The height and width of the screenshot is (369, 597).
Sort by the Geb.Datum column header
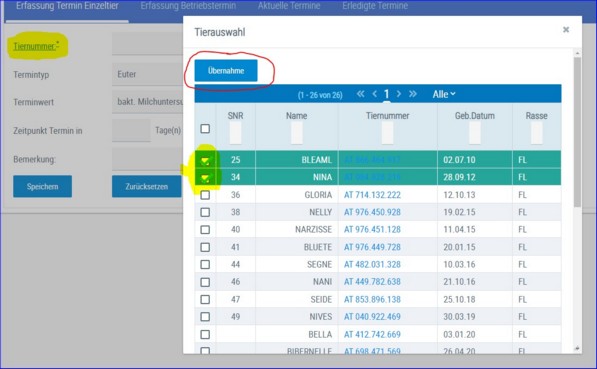[x=475, y=116]
